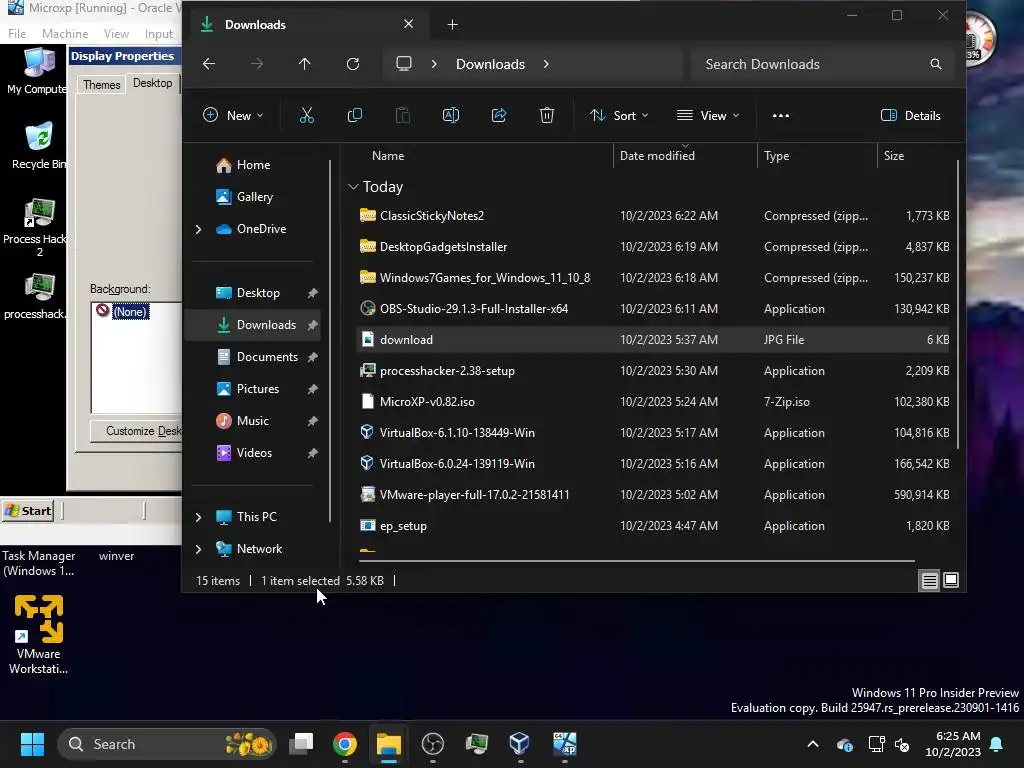Click the taskbar Search box
Image resolution: width=1024 pixels, height=768 pixels.
tap(167, 744)
